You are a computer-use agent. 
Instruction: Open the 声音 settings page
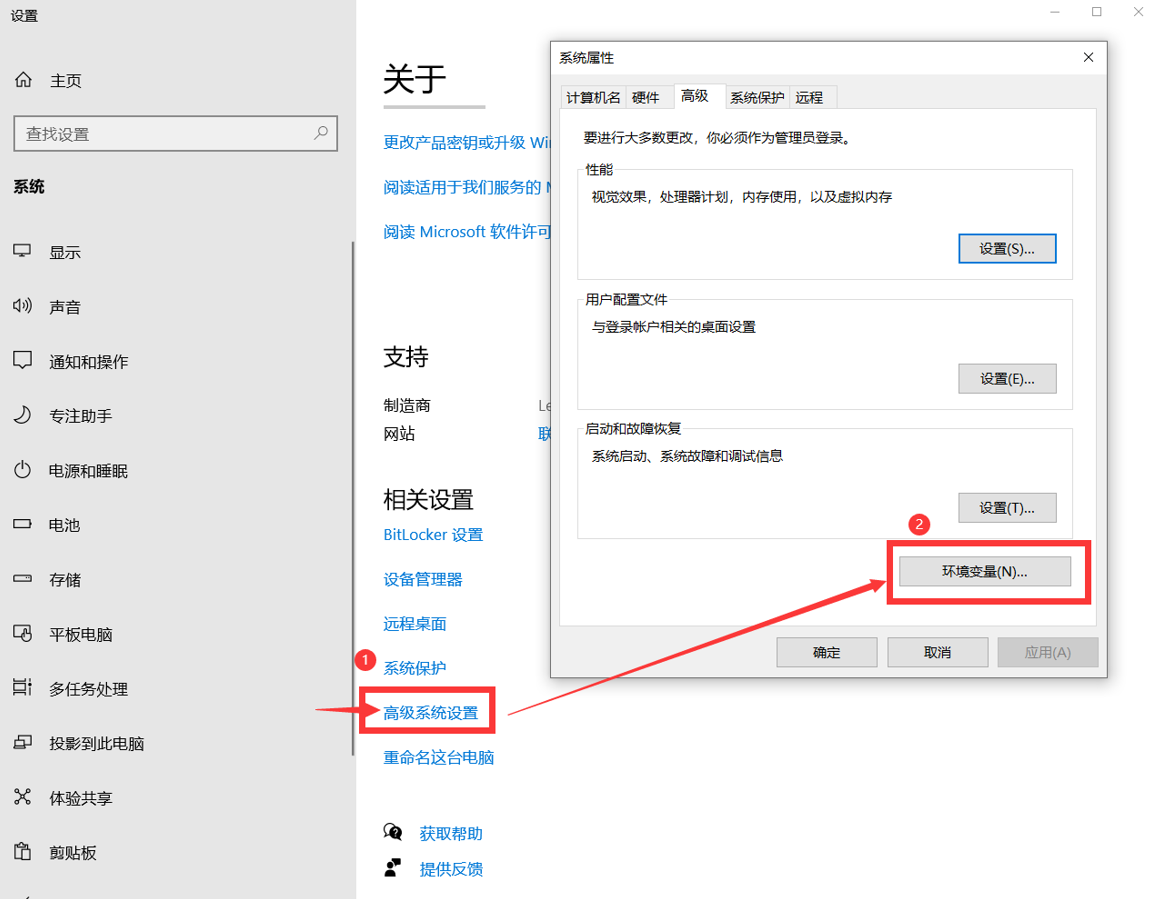(x=65, y=307)
